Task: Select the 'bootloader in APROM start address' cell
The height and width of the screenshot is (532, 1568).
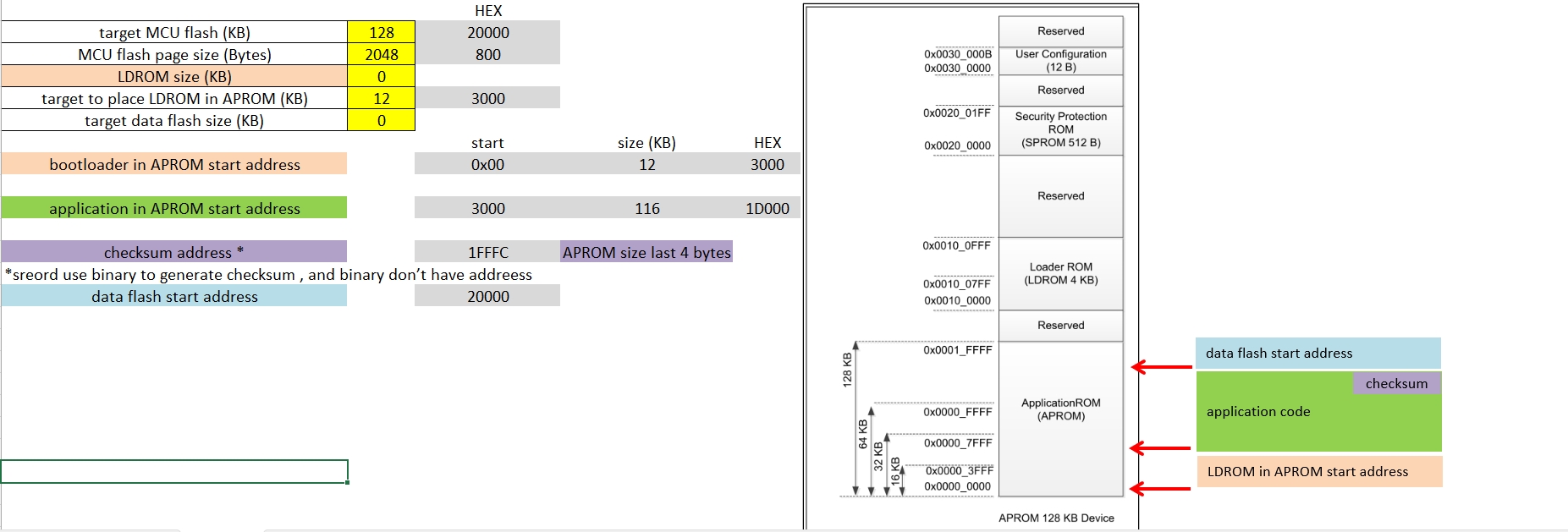Action: tap(174, 164)
